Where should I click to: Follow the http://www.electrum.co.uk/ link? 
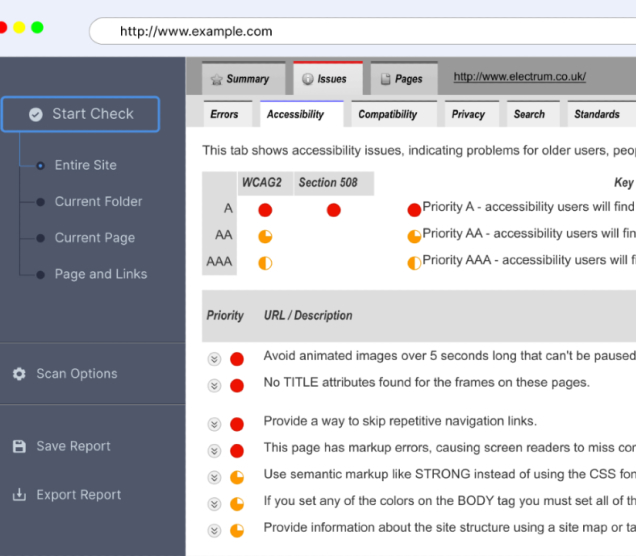(520, 77)
